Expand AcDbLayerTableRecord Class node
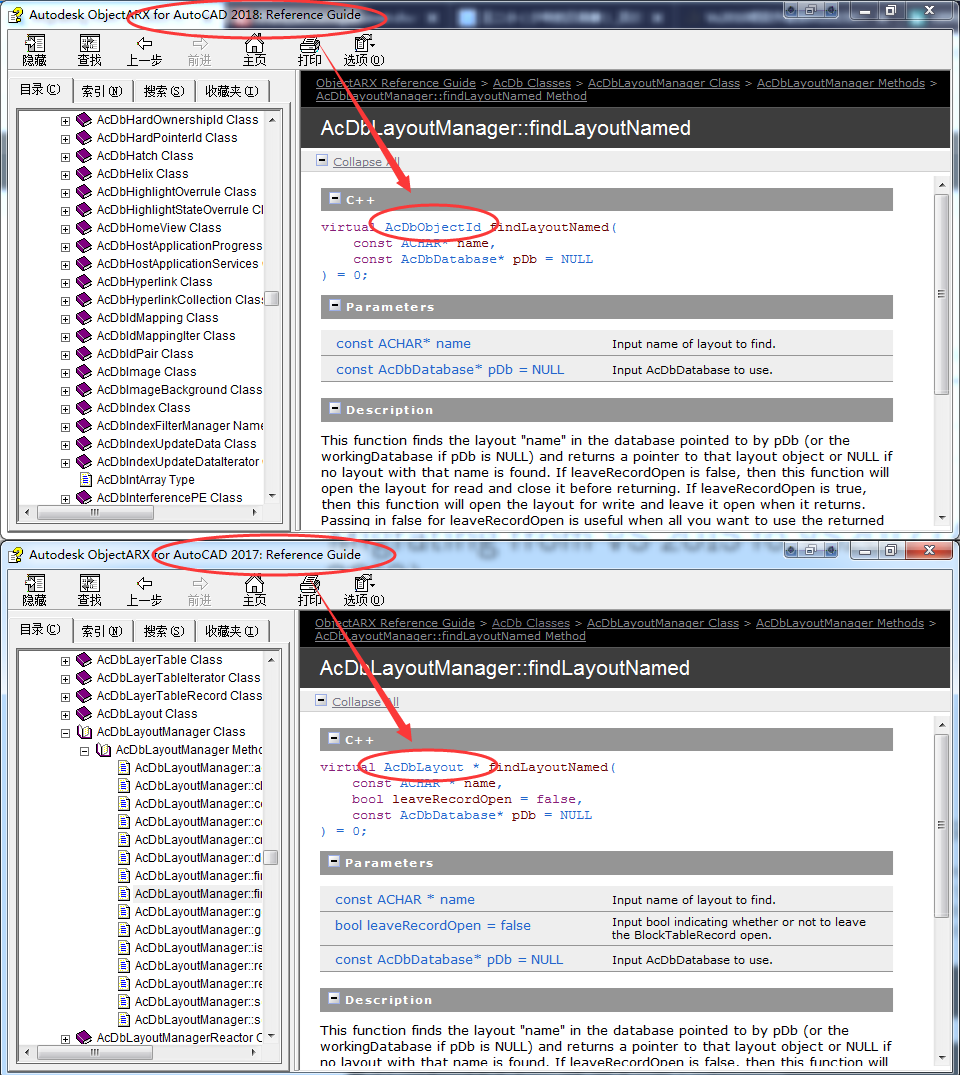The image size is (960, 1075). pyautogui.click(x=65, y=697)
